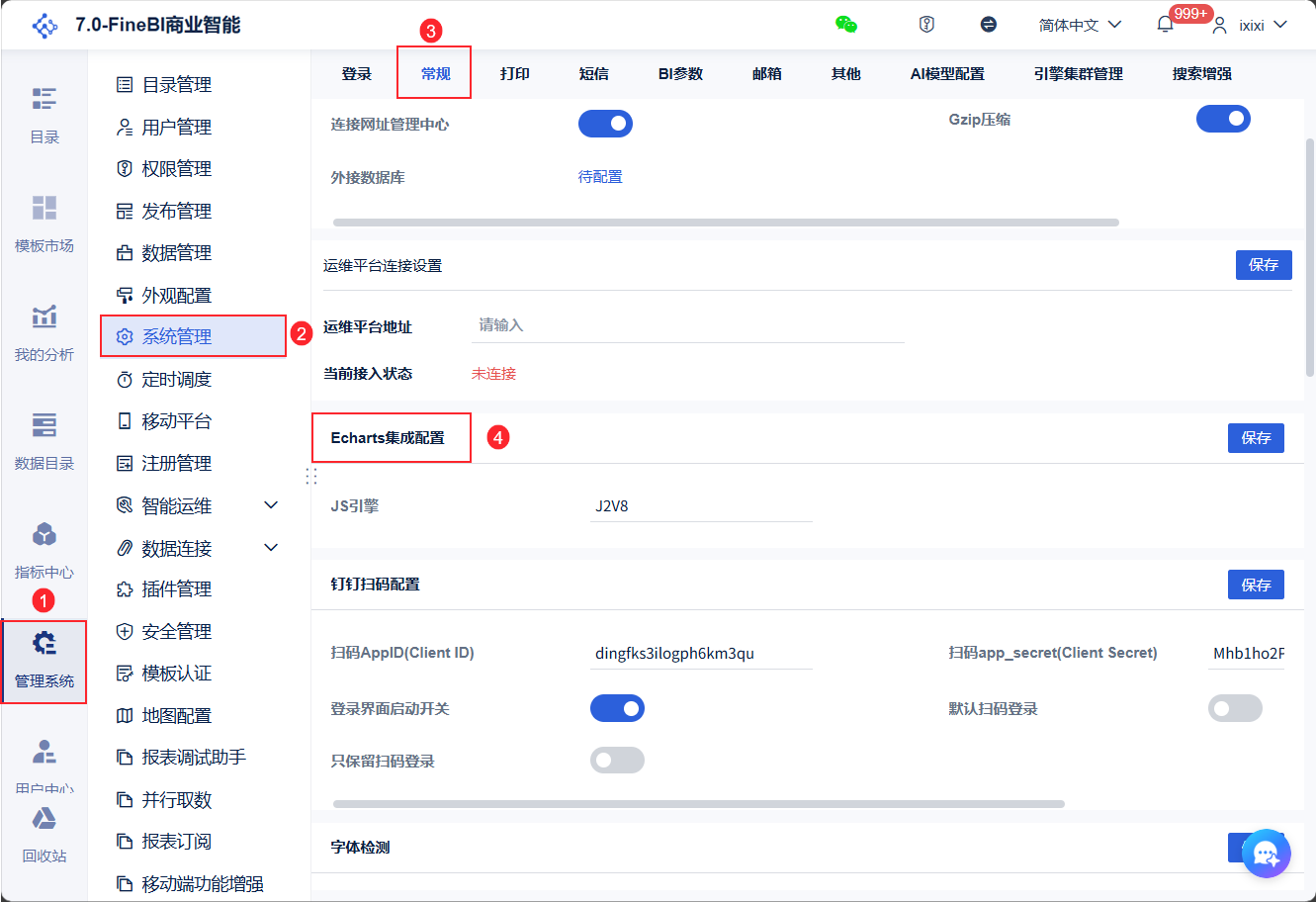This screenshot has width=1316, height=902.
Task: Toggle 登录界面启动开关 switch
Action: 617,708
